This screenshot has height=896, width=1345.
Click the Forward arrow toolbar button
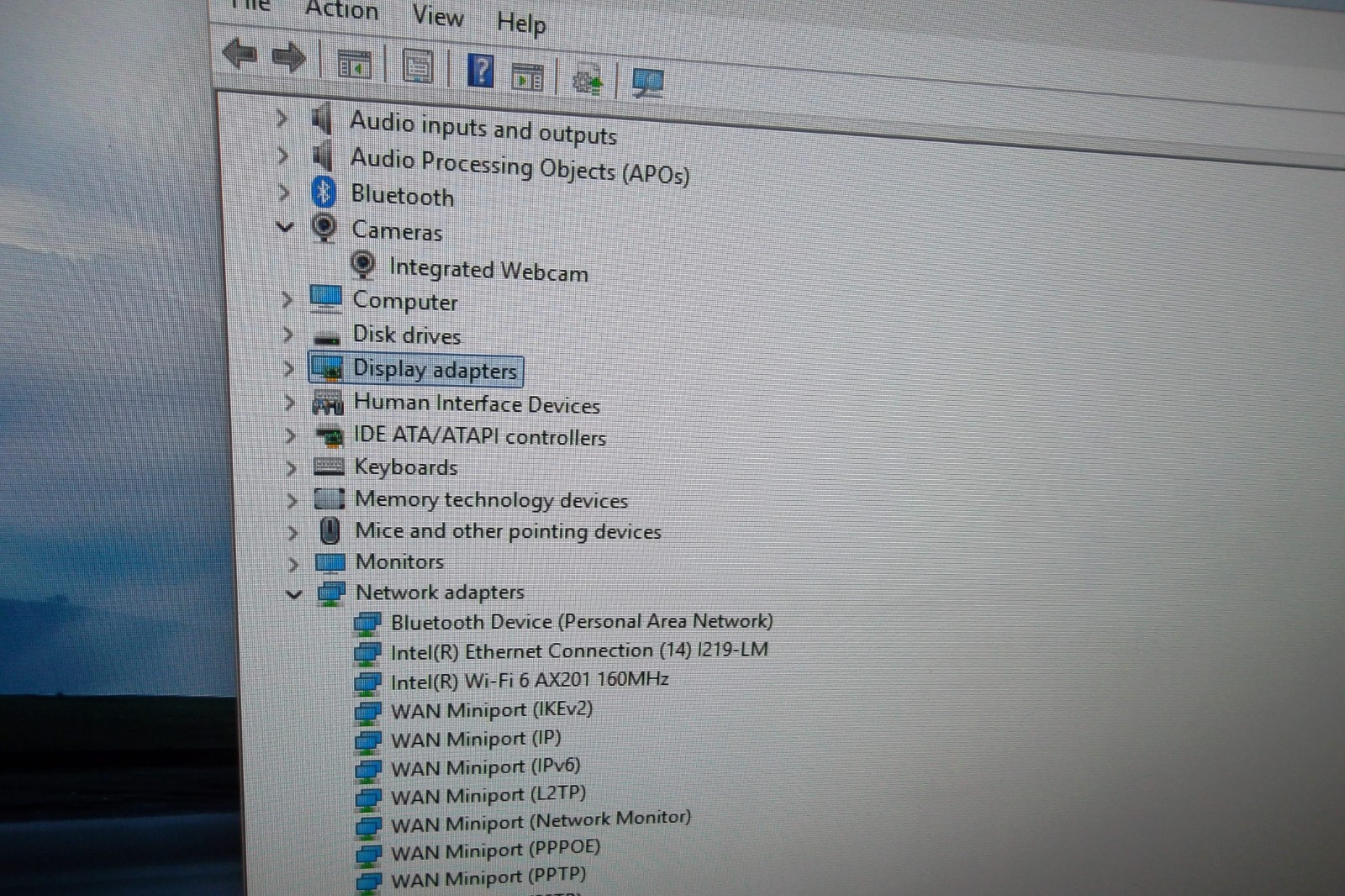click(x=289, y=58)
